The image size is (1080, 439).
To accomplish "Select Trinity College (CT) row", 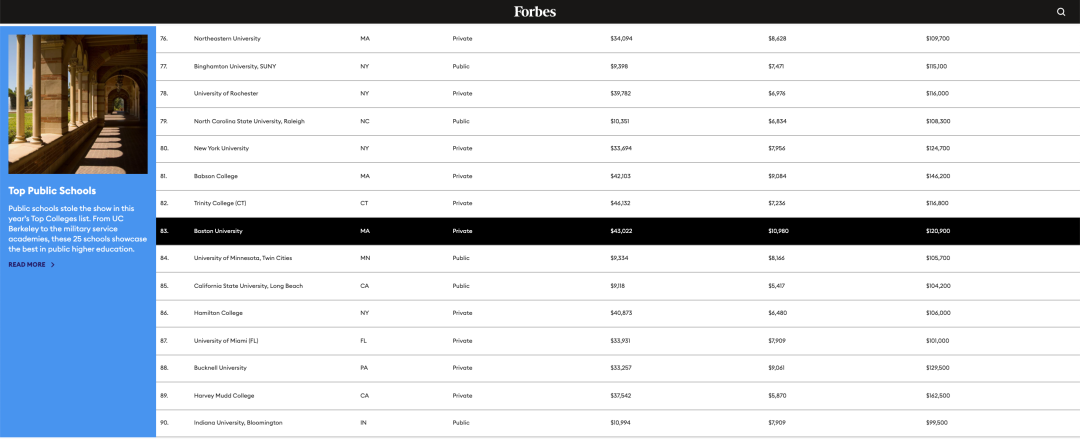I will tap(618, 203).
